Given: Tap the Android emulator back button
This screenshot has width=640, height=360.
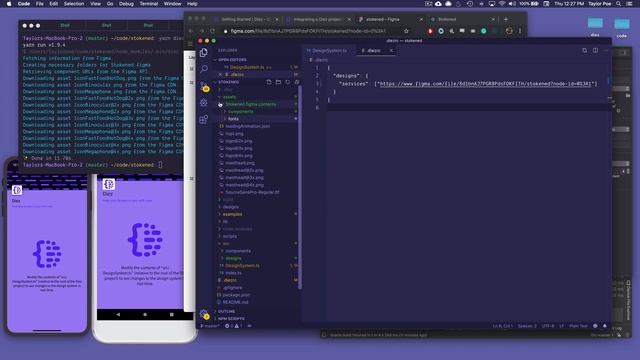Looking at the screenshot, I should point(118,315).
